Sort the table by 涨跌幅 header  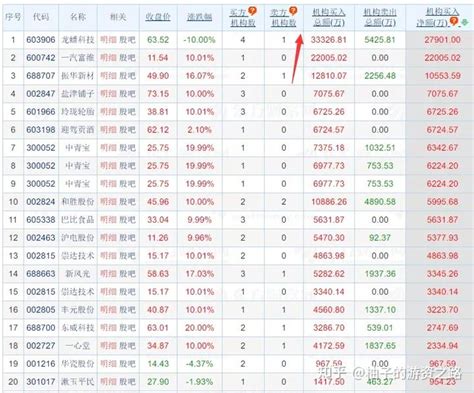coord(199,16)
